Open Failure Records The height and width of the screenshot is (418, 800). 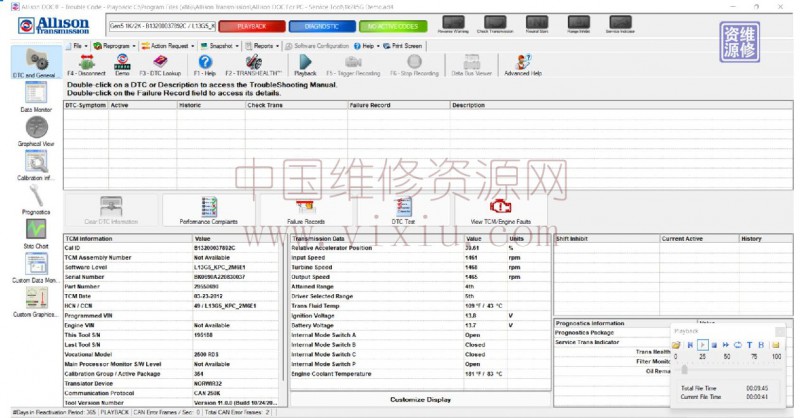(x=306, y=210)
